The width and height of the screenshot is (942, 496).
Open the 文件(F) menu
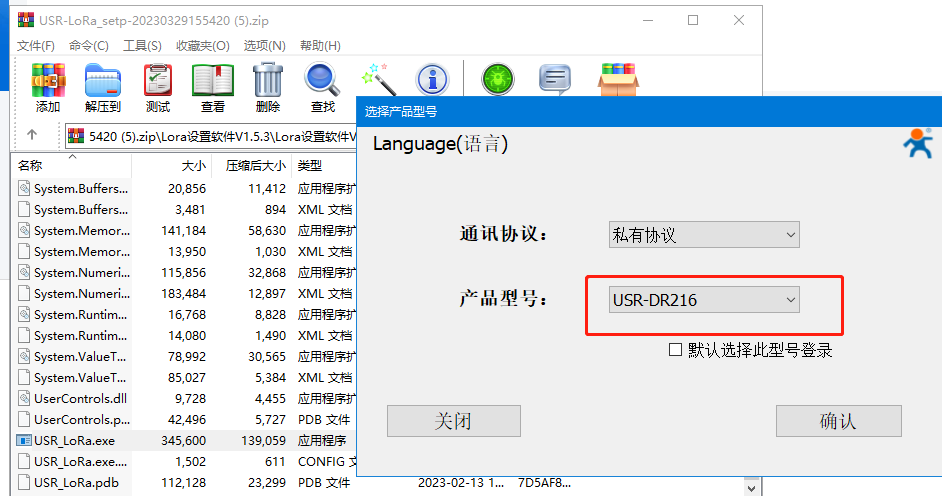(35, 46)
